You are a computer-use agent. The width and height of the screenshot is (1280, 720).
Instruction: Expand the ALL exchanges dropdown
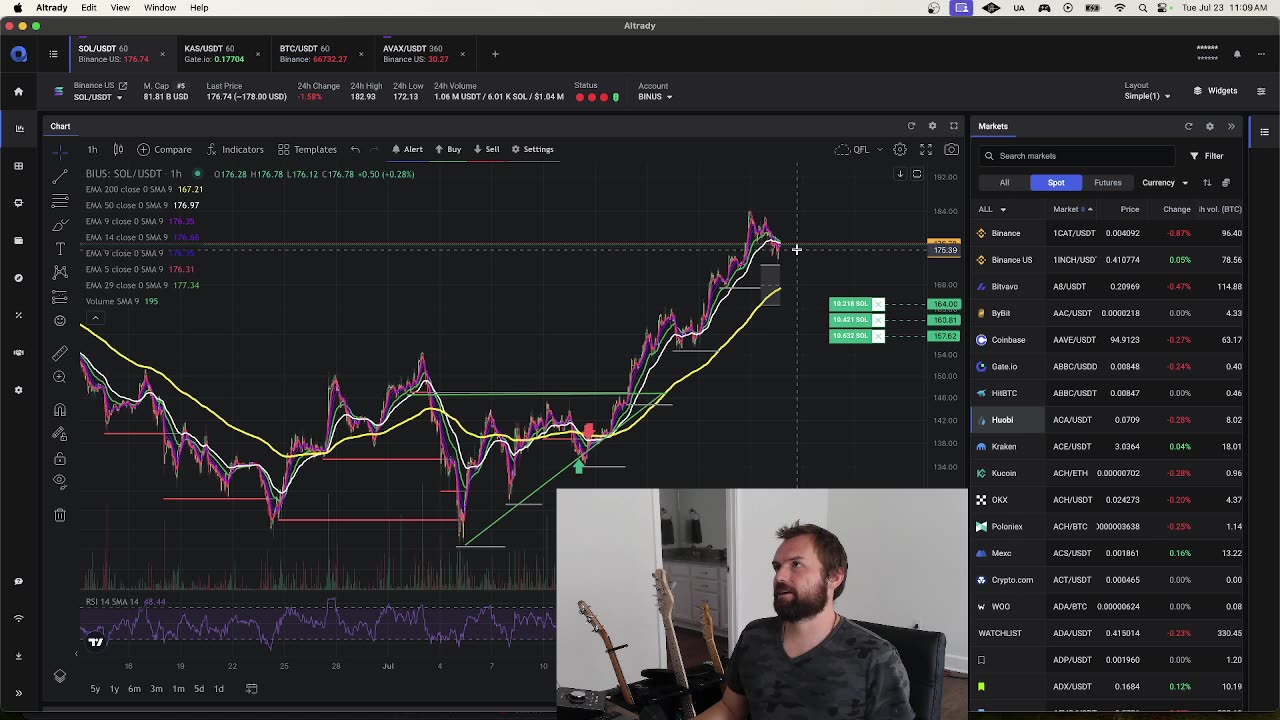tap(991, 209)
